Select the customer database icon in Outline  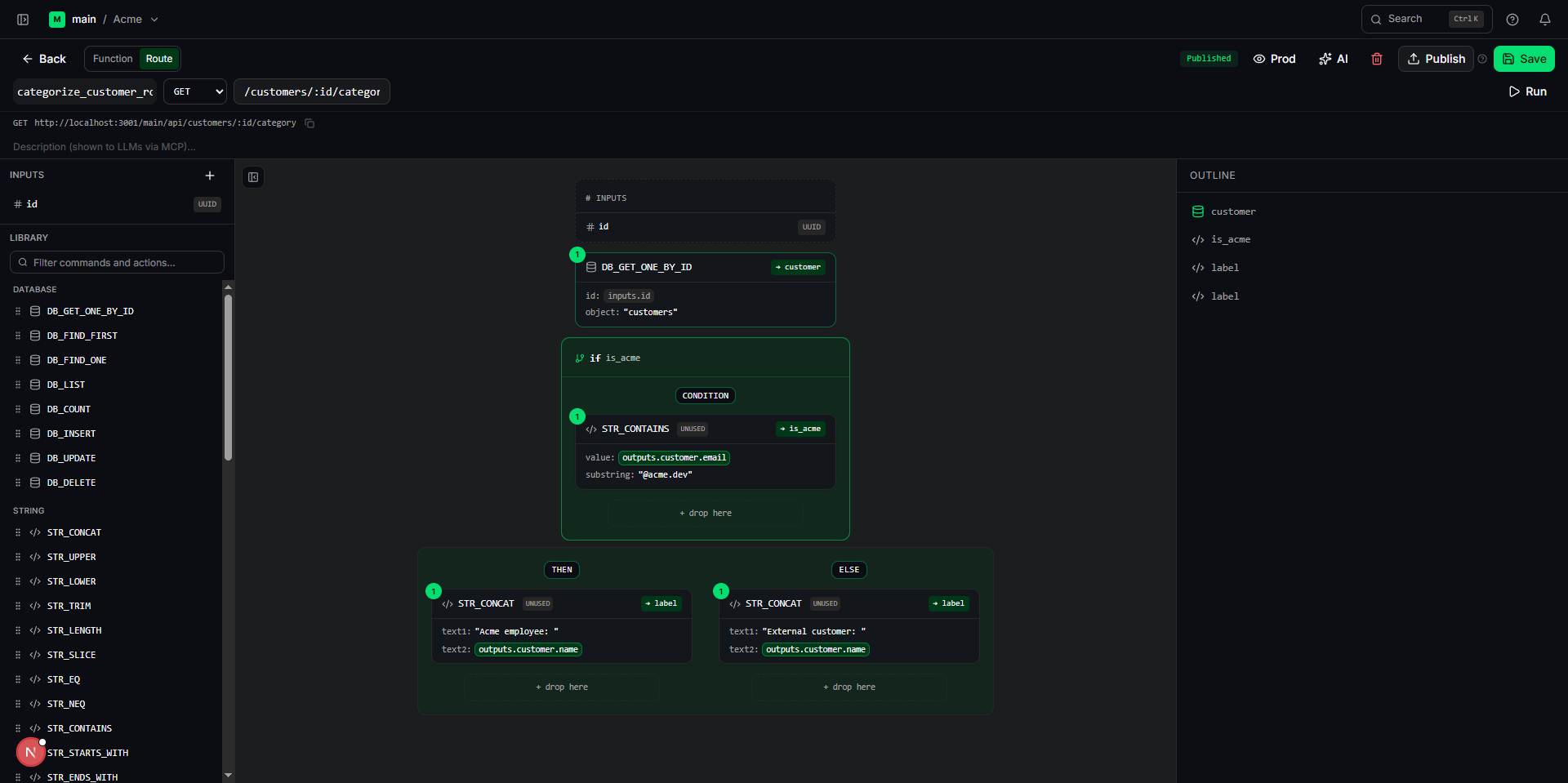click(x=1198, y=211)
